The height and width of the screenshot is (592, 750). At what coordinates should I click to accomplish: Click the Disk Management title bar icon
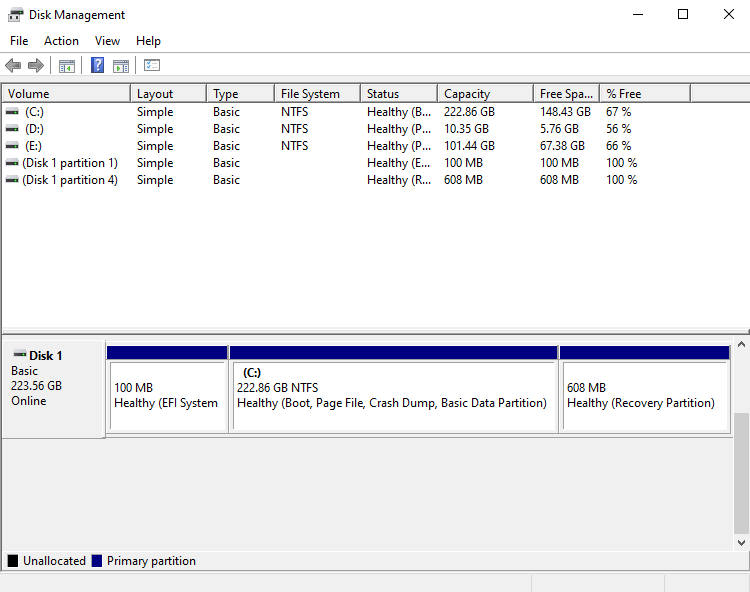(x=15, y=15)
